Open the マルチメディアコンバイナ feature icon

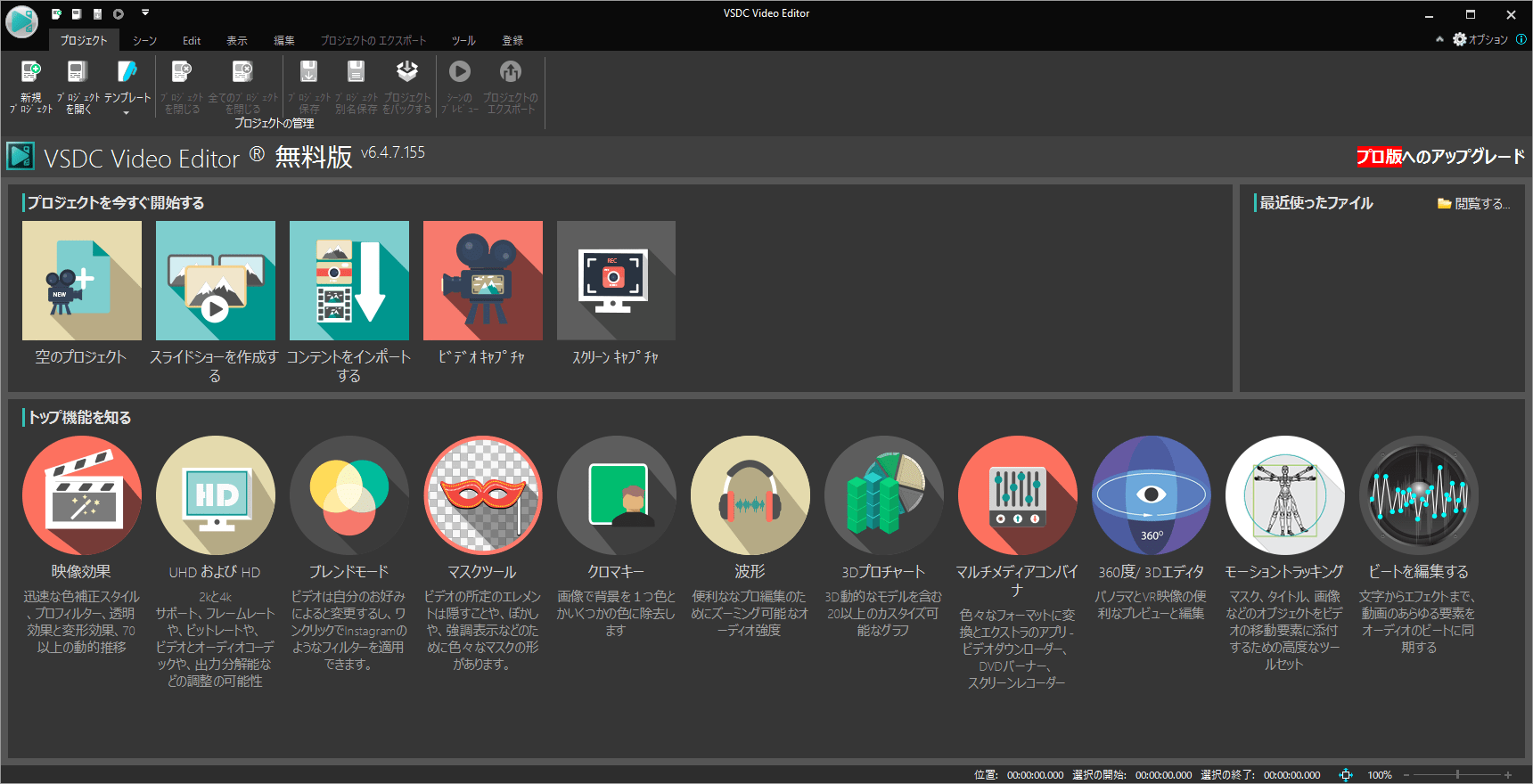click(1018, 495)
